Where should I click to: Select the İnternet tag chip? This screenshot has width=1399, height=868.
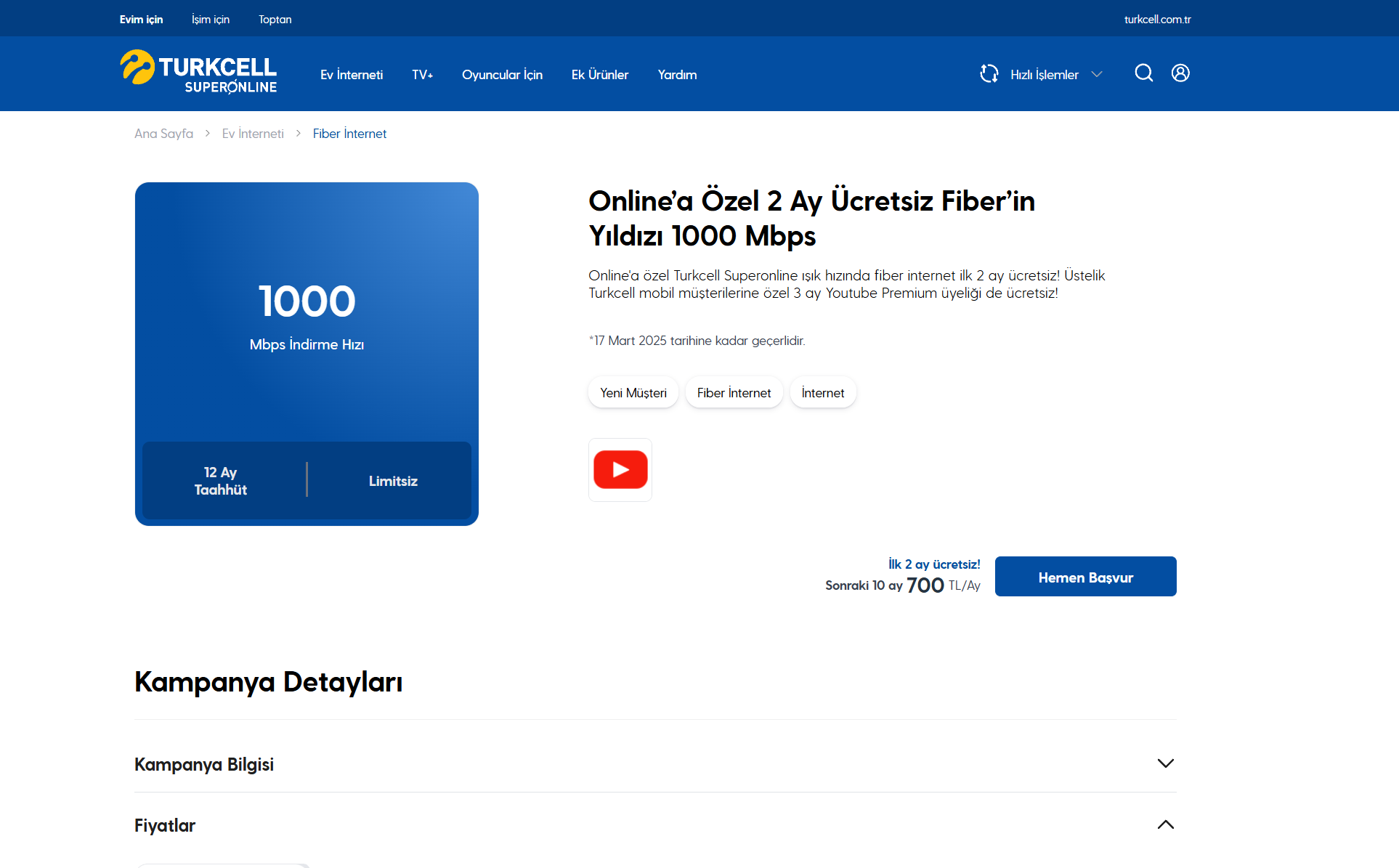click(x=823, y=393)
